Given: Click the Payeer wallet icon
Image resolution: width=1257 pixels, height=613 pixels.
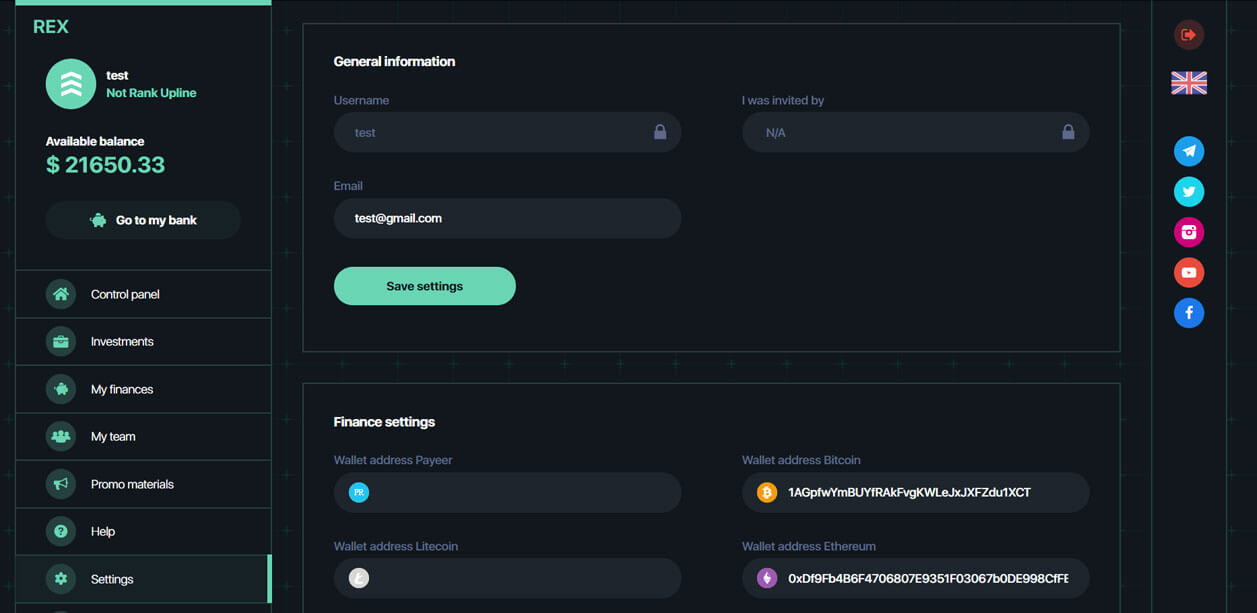Looking at the screenshot, I should [x=359, y=492].
